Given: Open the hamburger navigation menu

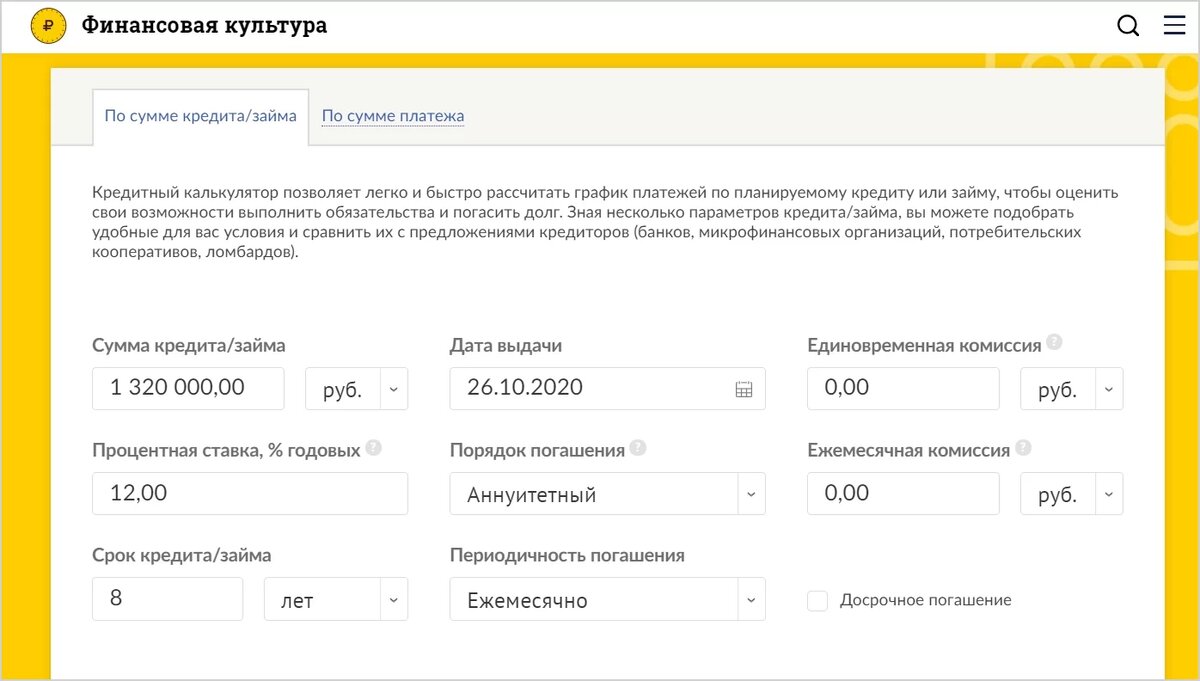Looking at the screenshot, I should point(1174,25).
